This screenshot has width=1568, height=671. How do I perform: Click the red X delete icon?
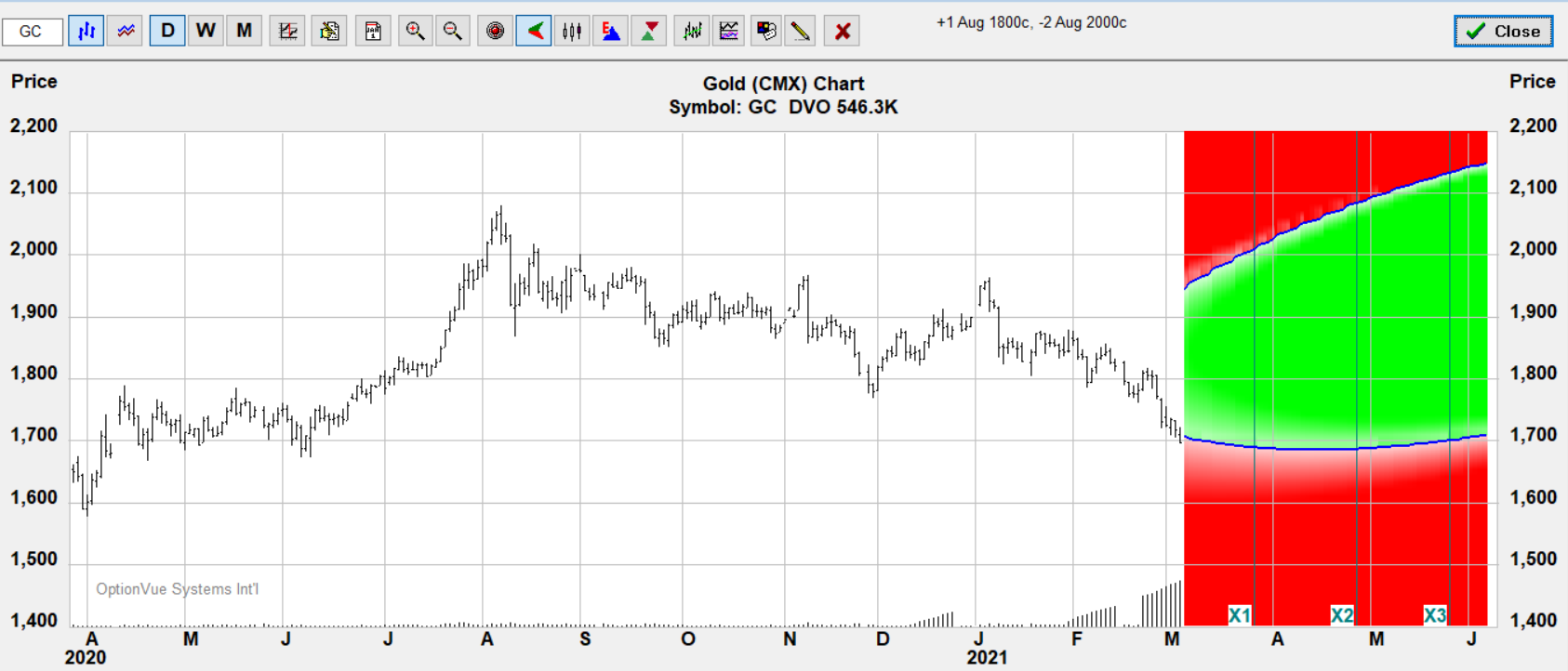(x=843, y=31)
